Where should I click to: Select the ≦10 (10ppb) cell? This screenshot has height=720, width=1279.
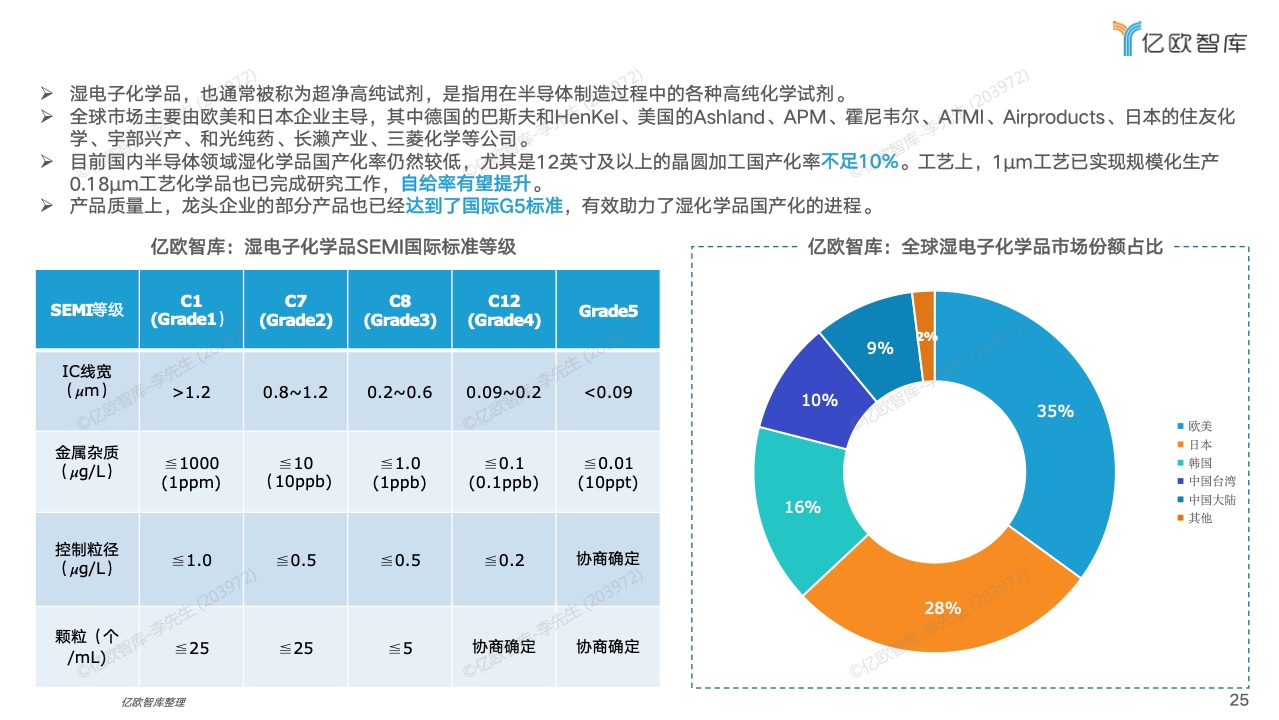pyautogui.click(x=295, y=472)
